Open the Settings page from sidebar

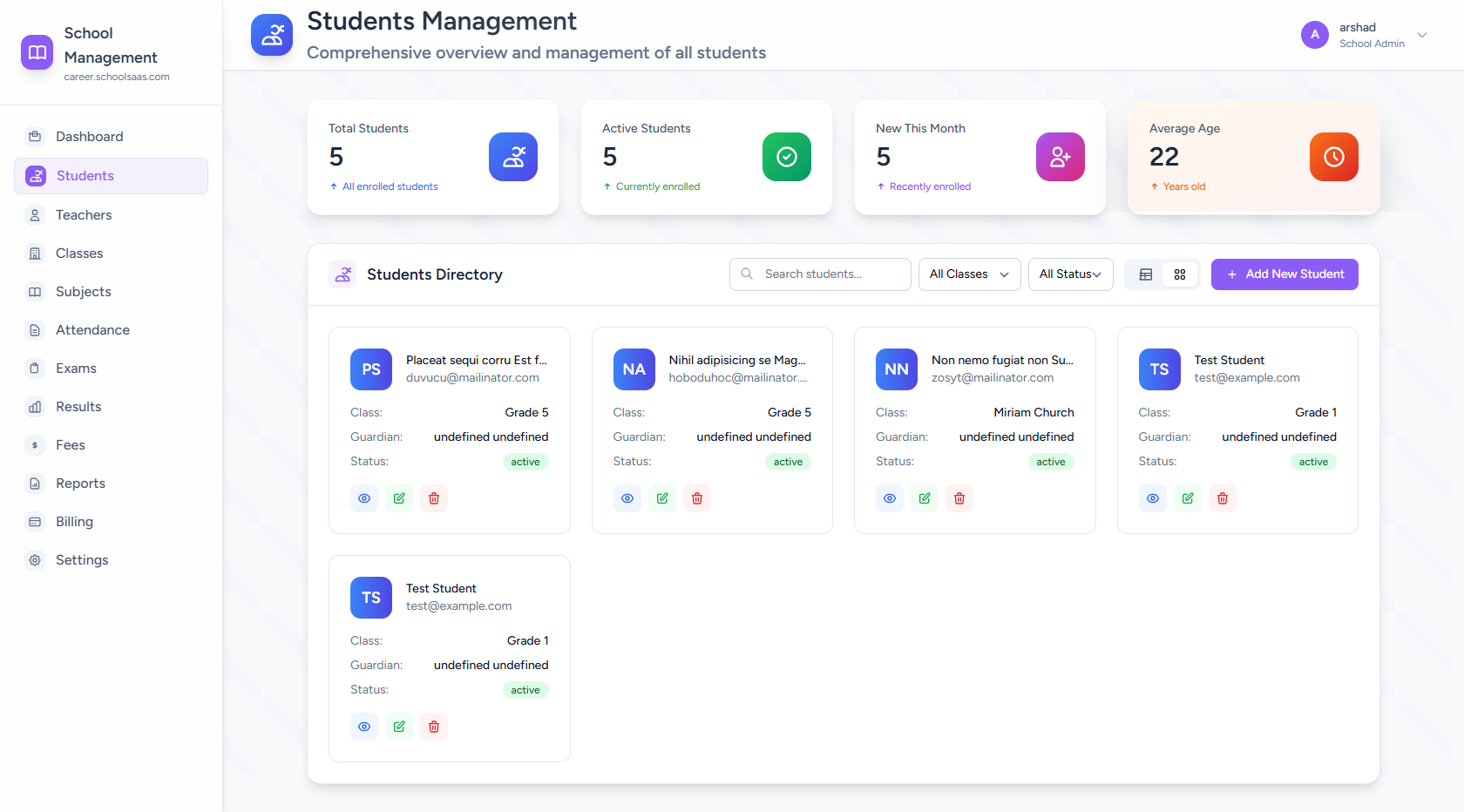[x=82, y=560]
